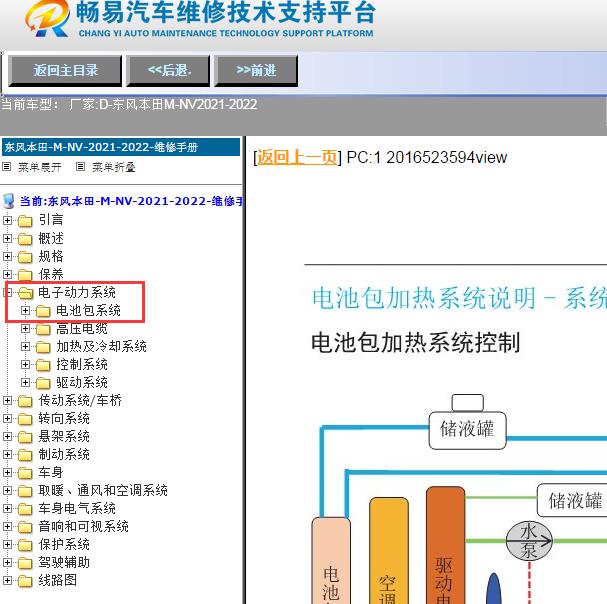Screen dimensions: 607x604
Task: Click the 水泵 pump symbol in diagram
Action: [x=529, y=541]
